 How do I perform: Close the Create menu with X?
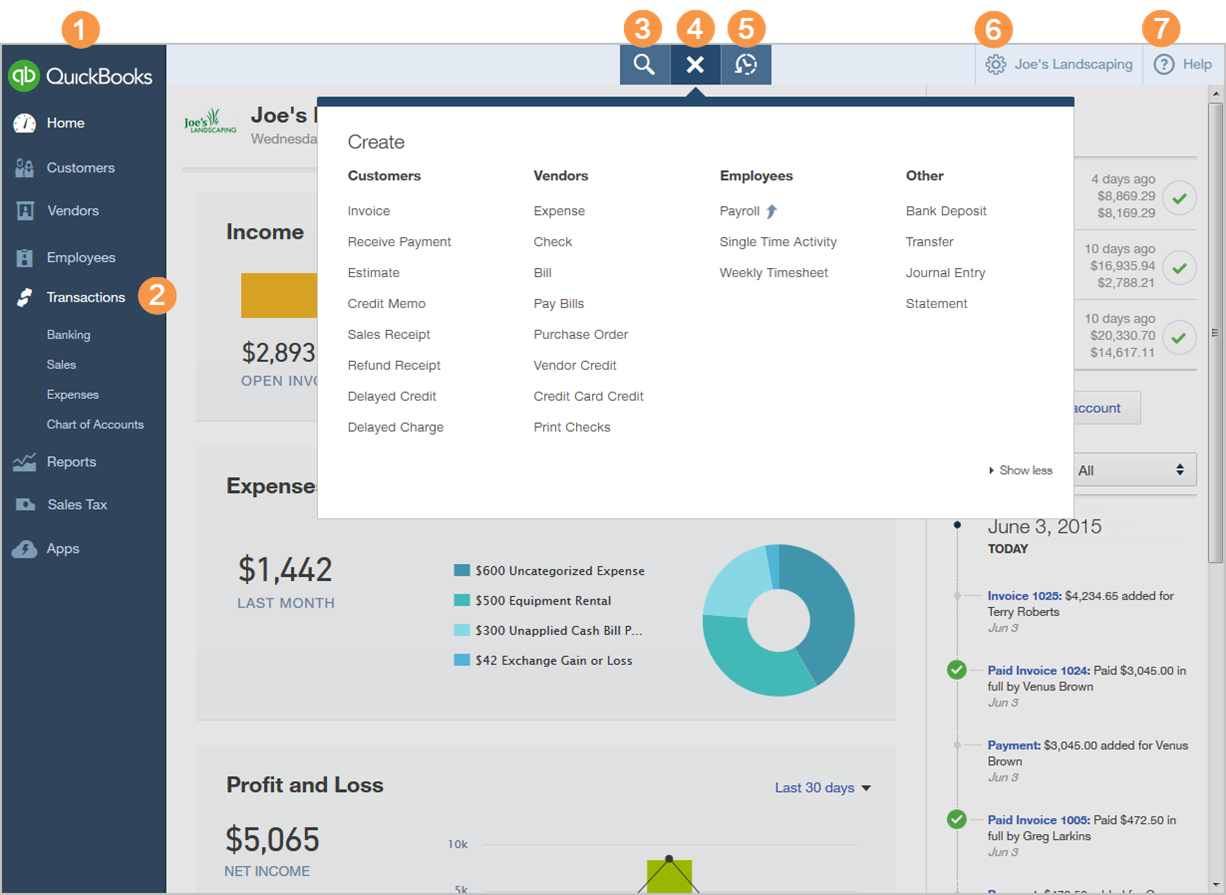click(x=695, y=65)
